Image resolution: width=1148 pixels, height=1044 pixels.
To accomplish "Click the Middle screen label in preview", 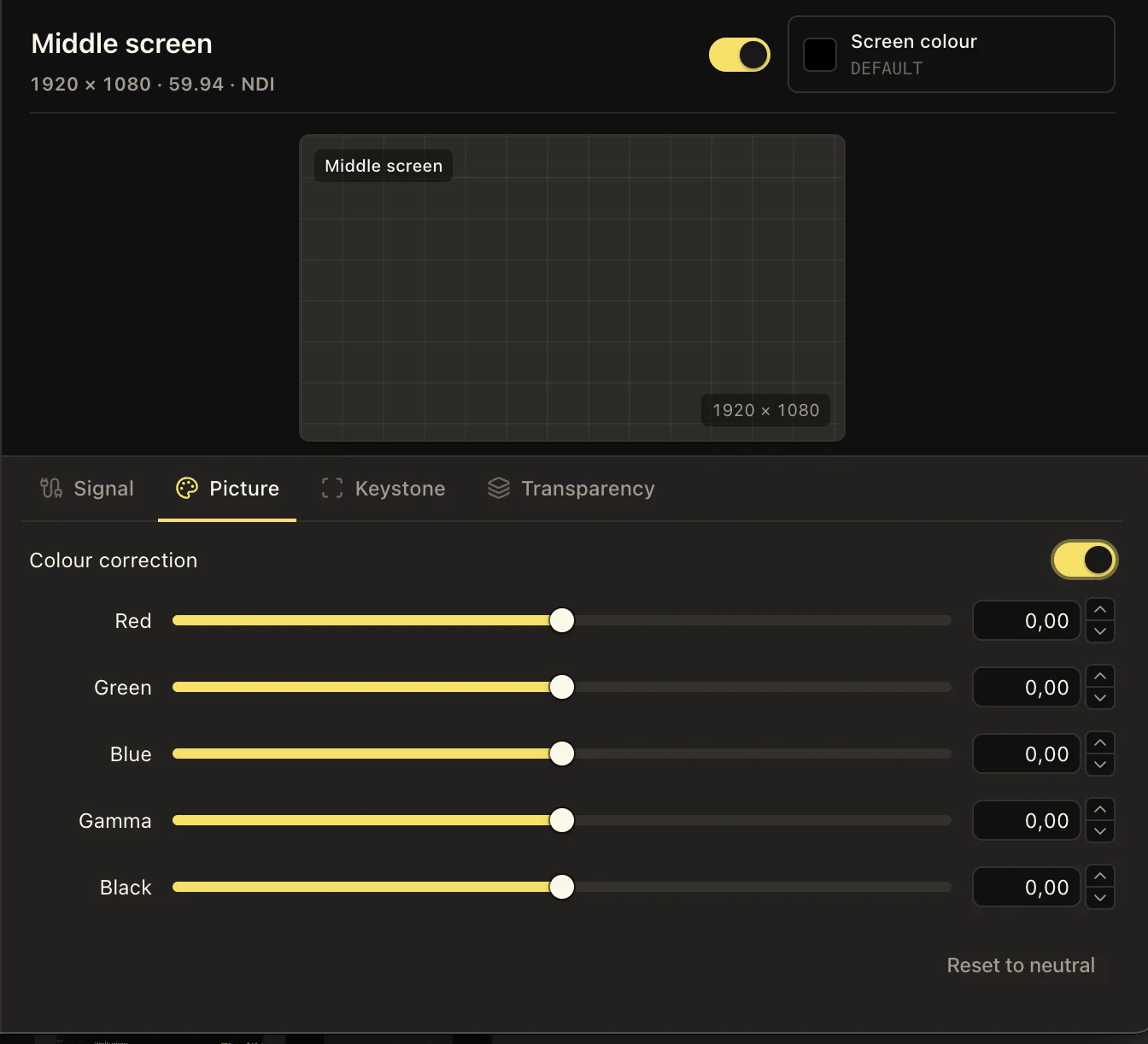I will coord(384,166).
